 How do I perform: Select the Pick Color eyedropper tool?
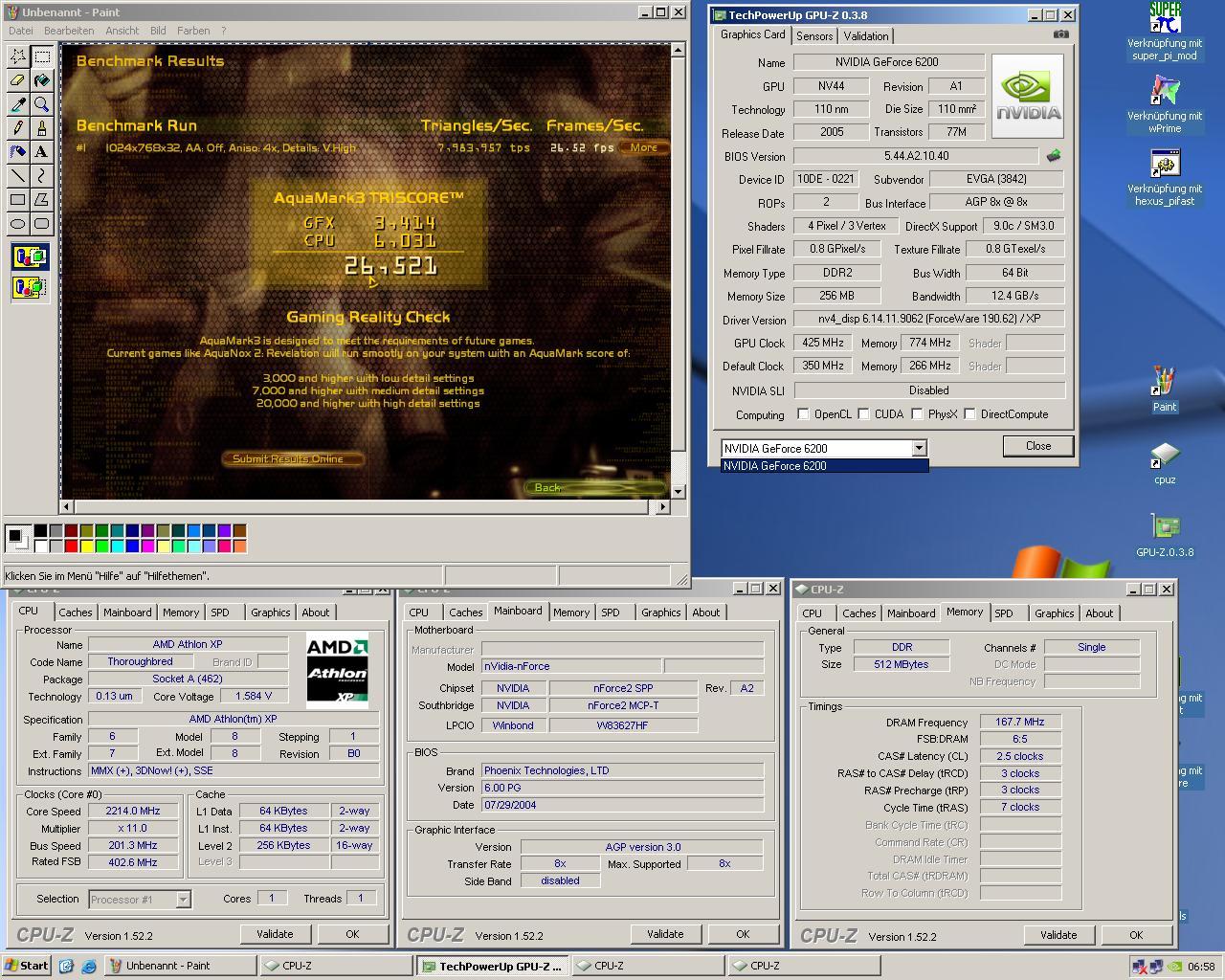[18, 104]
